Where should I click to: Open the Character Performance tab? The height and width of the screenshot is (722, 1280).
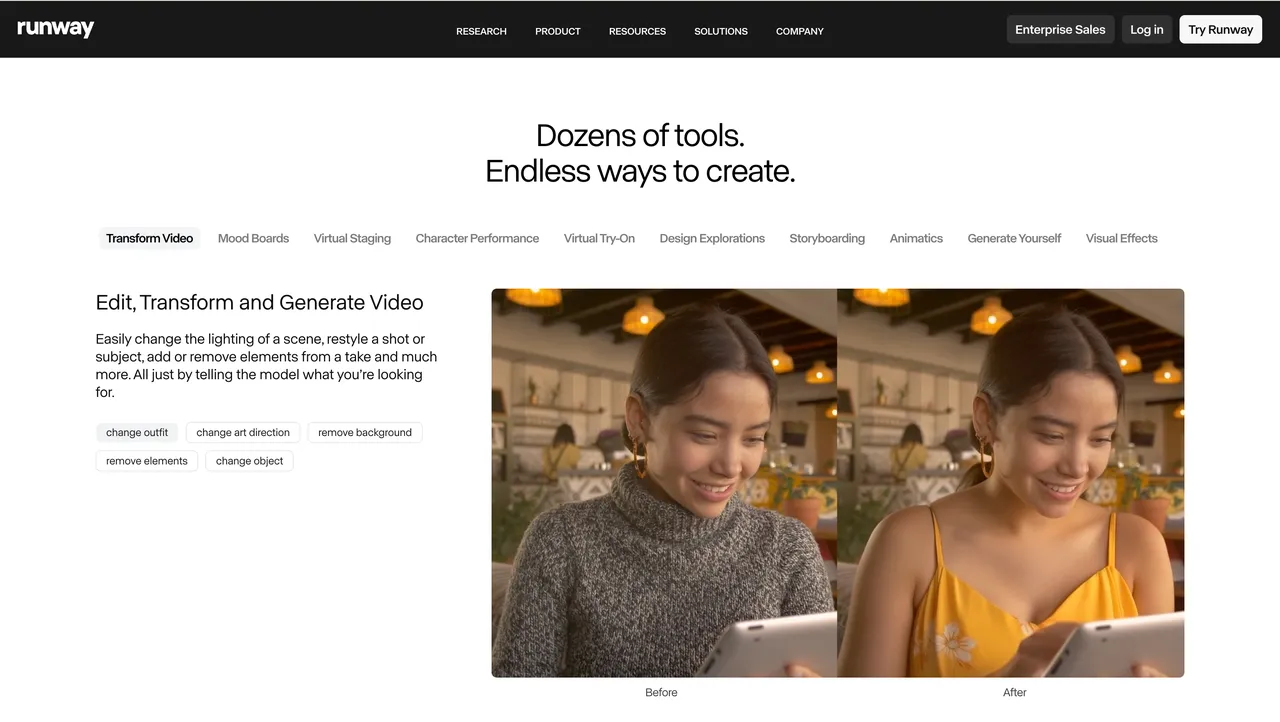click(x=477, y=238)
